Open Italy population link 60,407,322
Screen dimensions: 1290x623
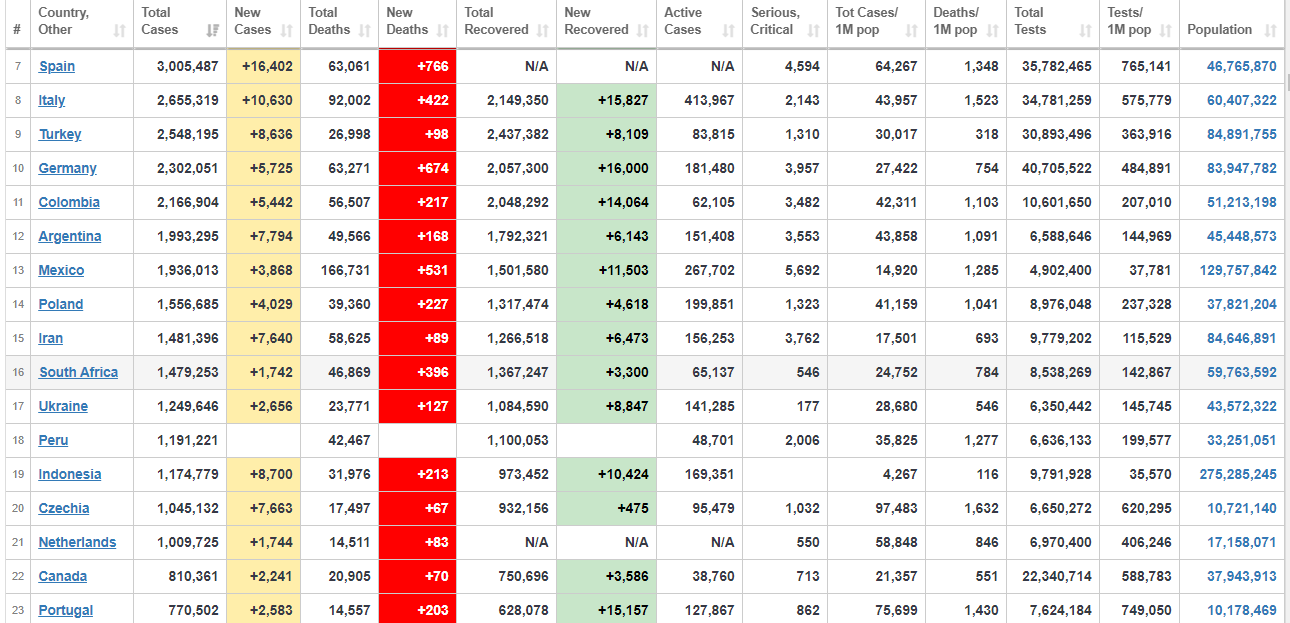(x=1242, y=100)
